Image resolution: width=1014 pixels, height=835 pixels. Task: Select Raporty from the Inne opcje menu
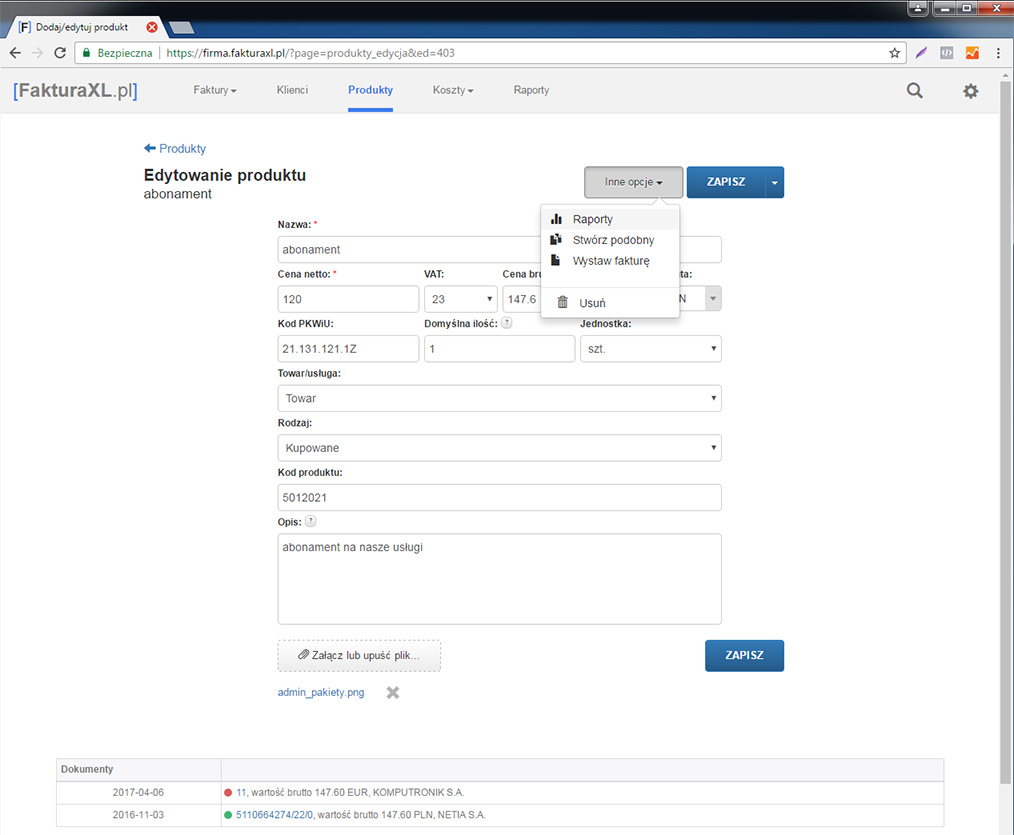(x=592, y=219)
